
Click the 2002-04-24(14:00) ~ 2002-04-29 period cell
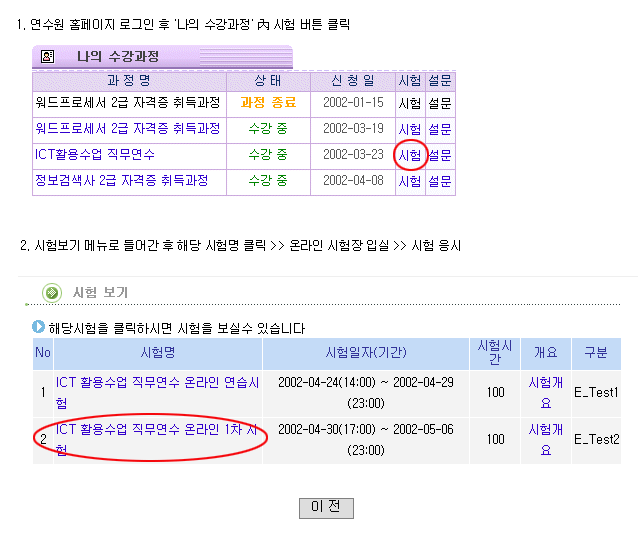(x=366, y=393)
